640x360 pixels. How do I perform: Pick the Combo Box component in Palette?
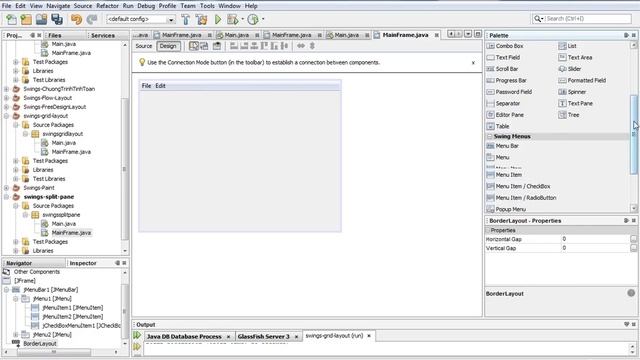click(505, 46)
